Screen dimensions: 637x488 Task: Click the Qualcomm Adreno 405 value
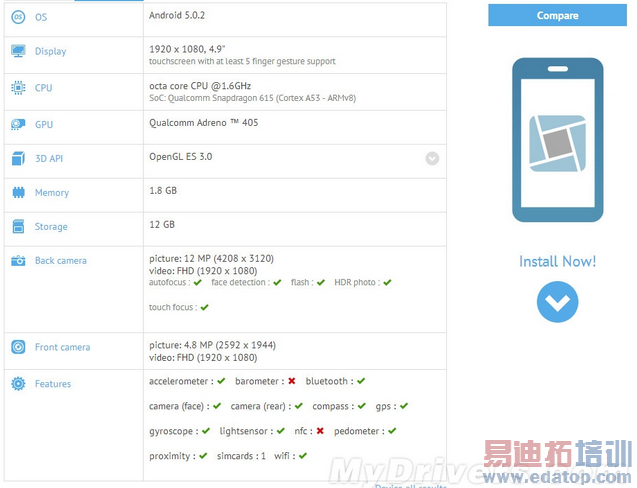(204, 123)
